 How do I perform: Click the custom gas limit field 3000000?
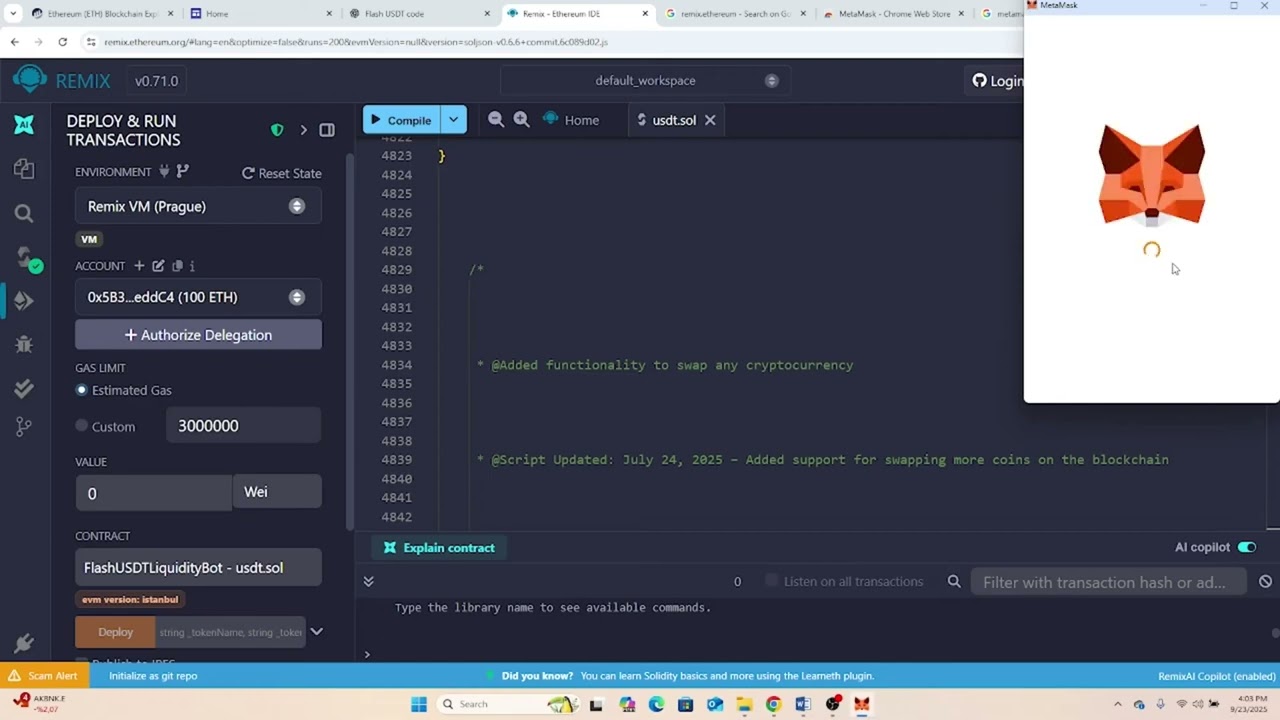pyautogui.click(x=243, y=426)
